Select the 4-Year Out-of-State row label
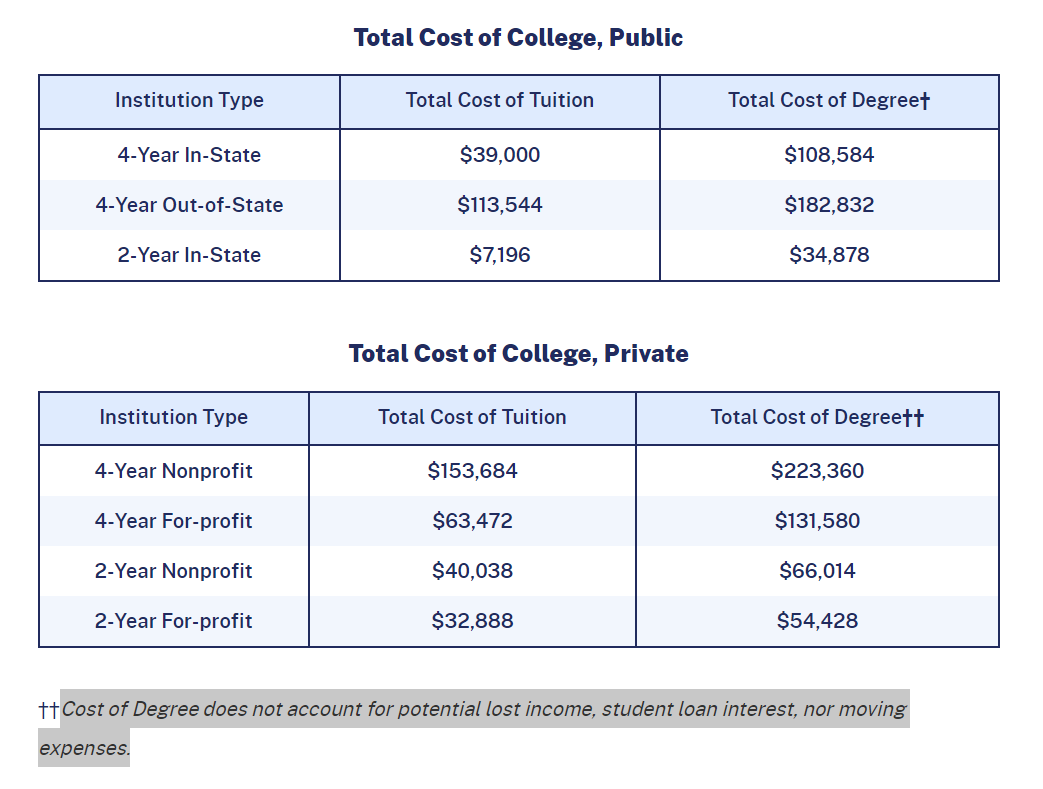Screen dimensions: 1043x789 pyautogui.click(x=189, y=205)
